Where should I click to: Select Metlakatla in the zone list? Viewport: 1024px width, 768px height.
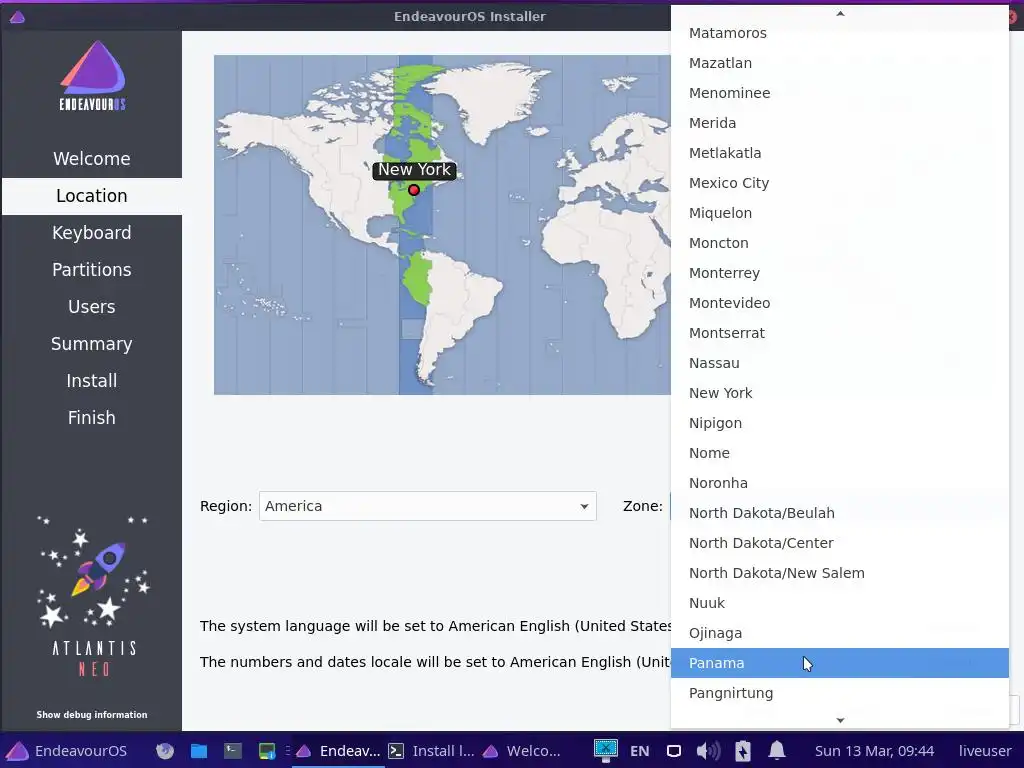coord(839,153)
